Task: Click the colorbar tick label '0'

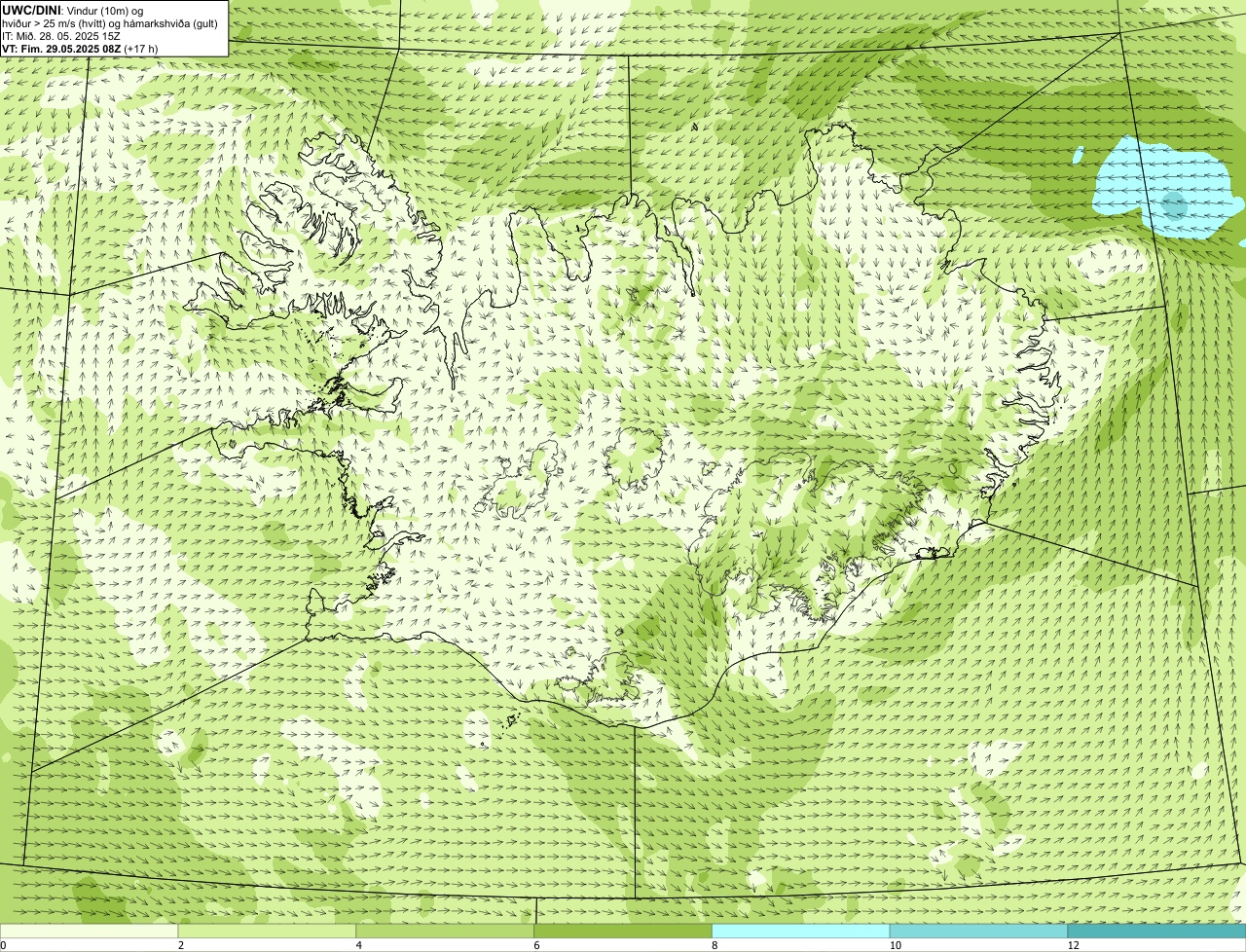Action: 4,945
